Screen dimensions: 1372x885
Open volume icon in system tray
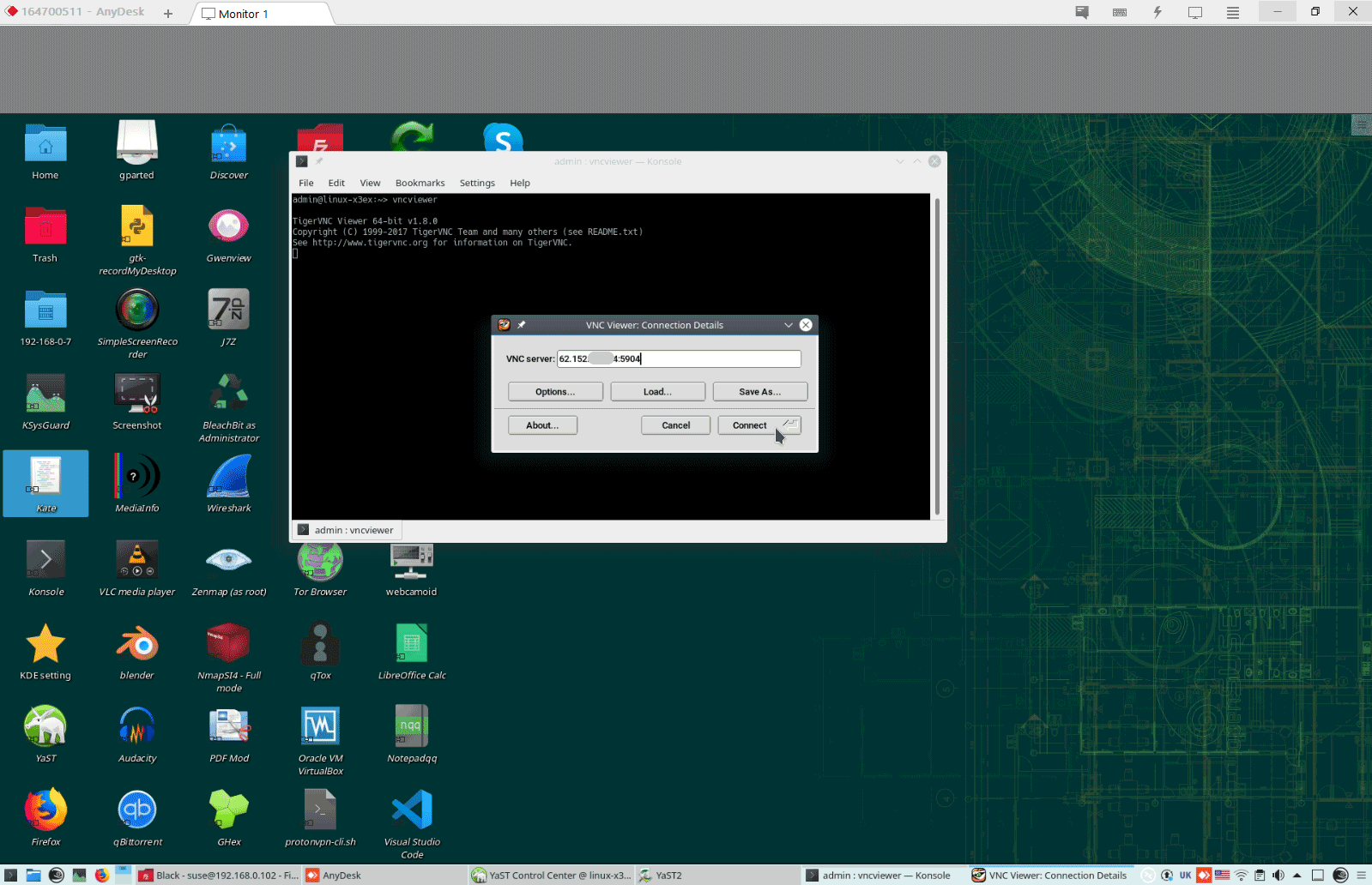click(1278, 876)
